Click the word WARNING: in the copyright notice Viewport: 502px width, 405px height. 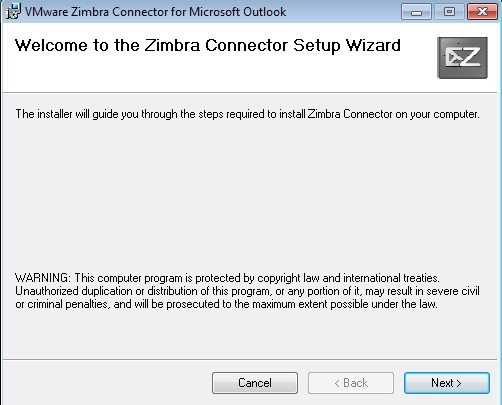43,278
